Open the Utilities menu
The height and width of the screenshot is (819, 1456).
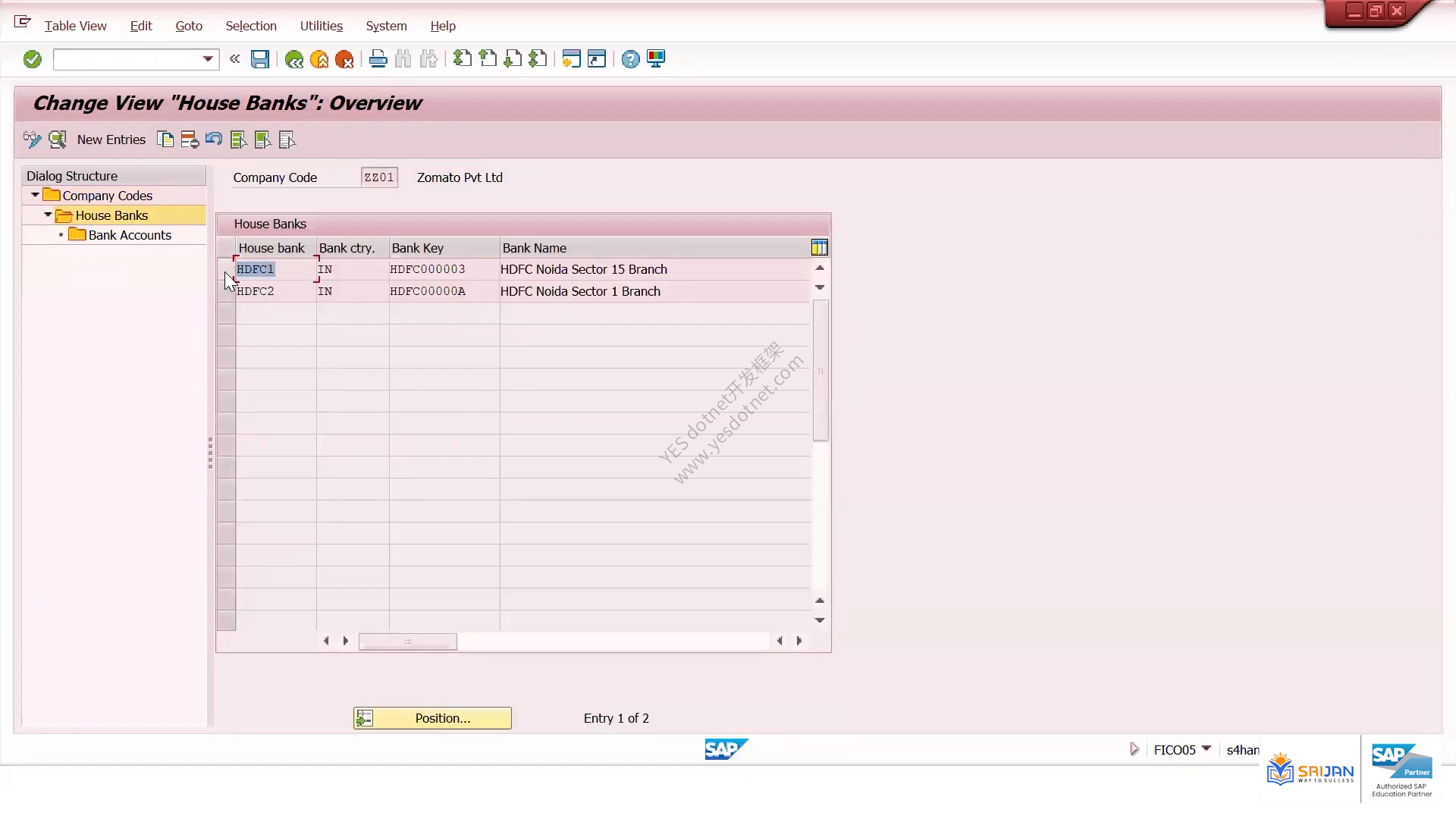(x=322, y=26)
